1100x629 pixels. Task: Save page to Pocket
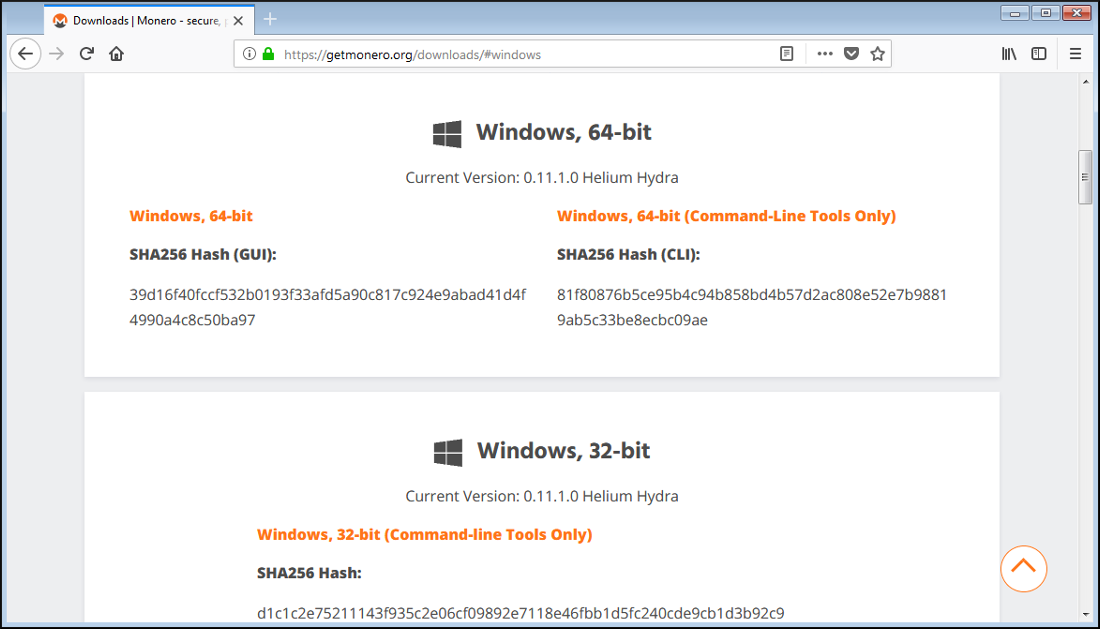click(x=852, y=54)
